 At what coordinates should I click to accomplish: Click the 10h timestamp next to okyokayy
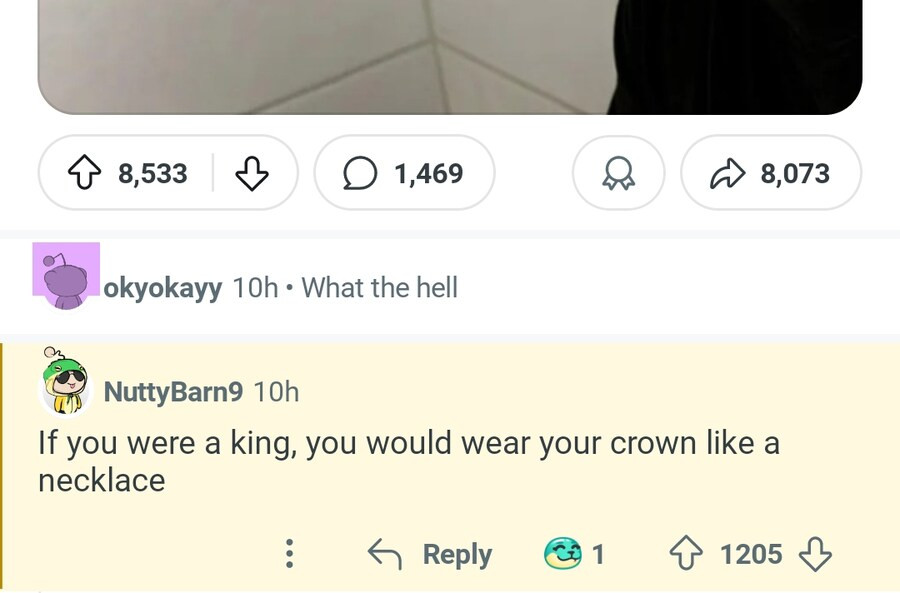pos(255,288)
